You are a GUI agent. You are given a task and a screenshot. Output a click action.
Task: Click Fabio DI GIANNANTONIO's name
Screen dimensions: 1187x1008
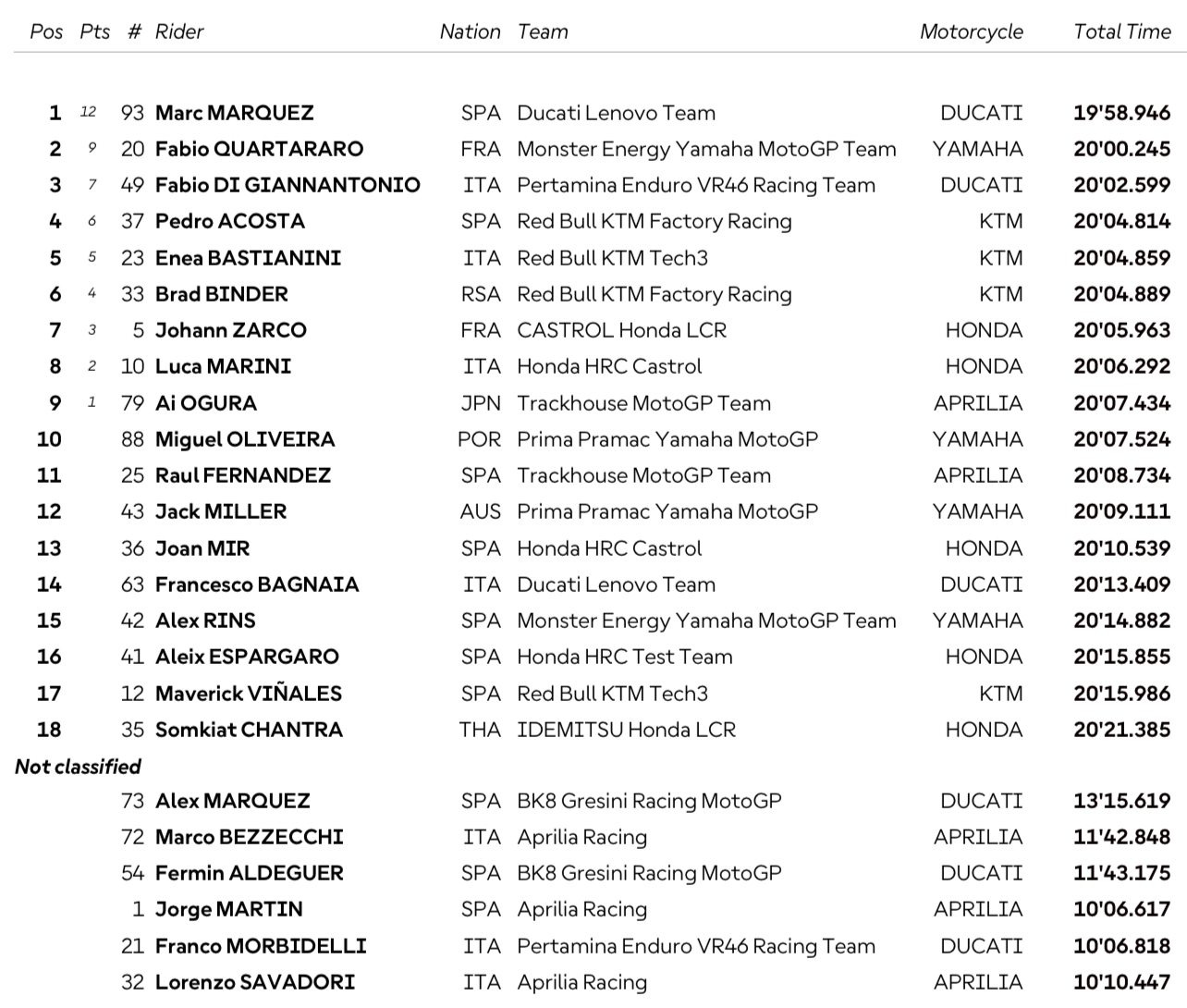click(x=288, y=185)
